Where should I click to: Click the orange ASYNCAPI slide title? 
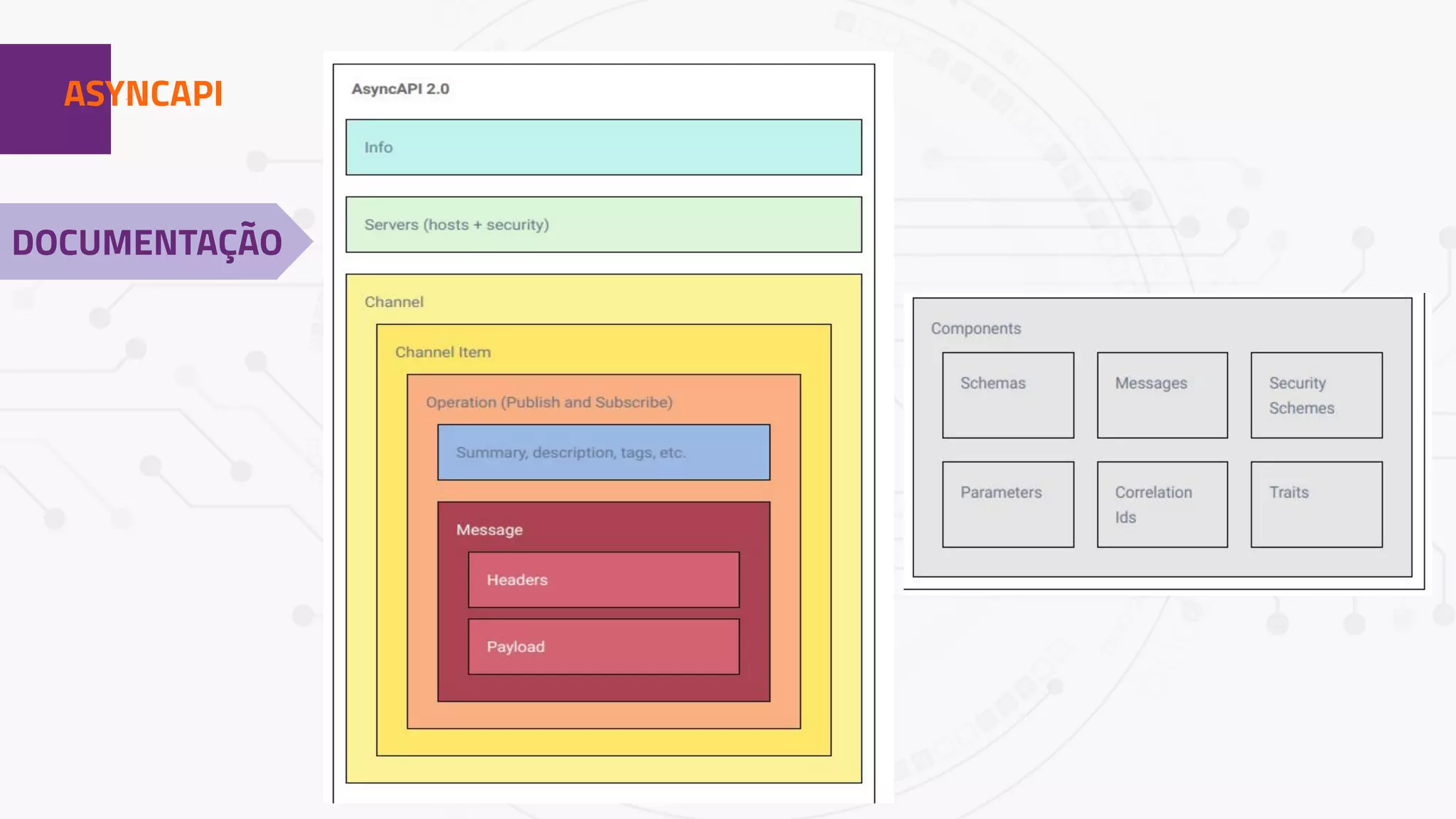pos(144,94)
